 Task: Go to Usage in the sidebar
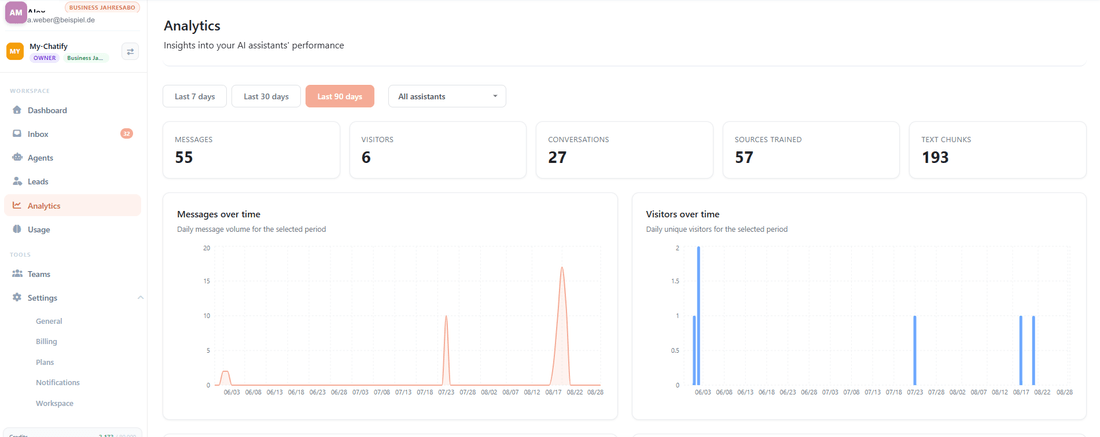(x=72, y=229)
